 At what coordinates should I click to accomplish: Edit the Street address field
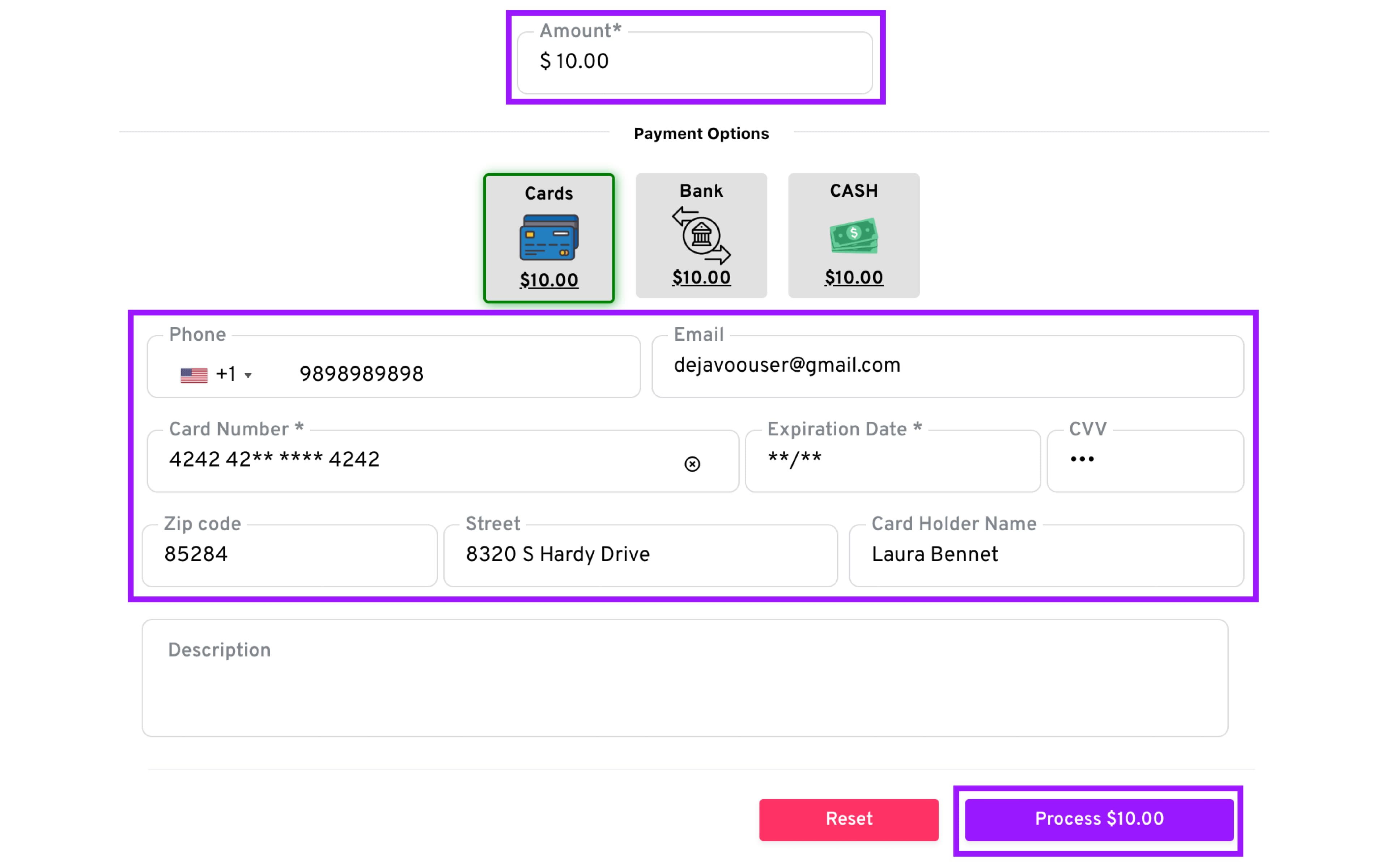[640, 554]
